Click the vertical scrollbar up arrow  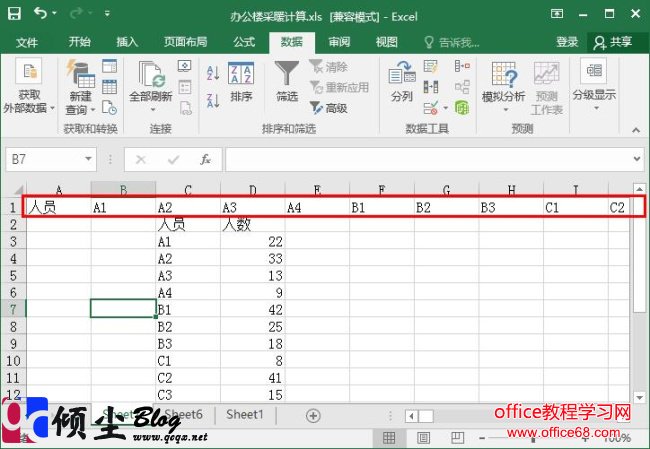[639, 189]
